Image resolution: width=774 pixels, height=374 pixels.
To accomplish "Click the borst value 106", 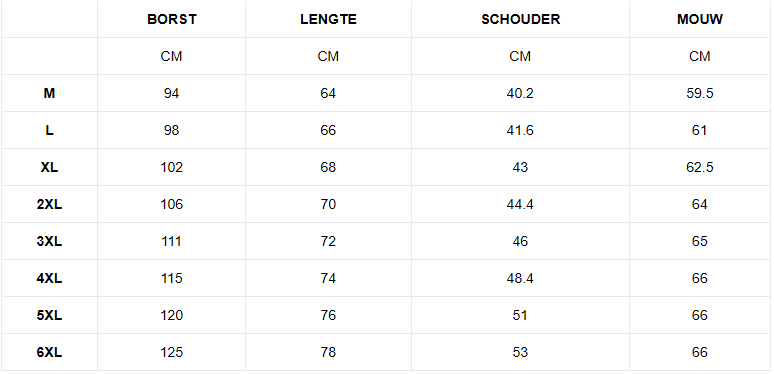I will 172,204.
